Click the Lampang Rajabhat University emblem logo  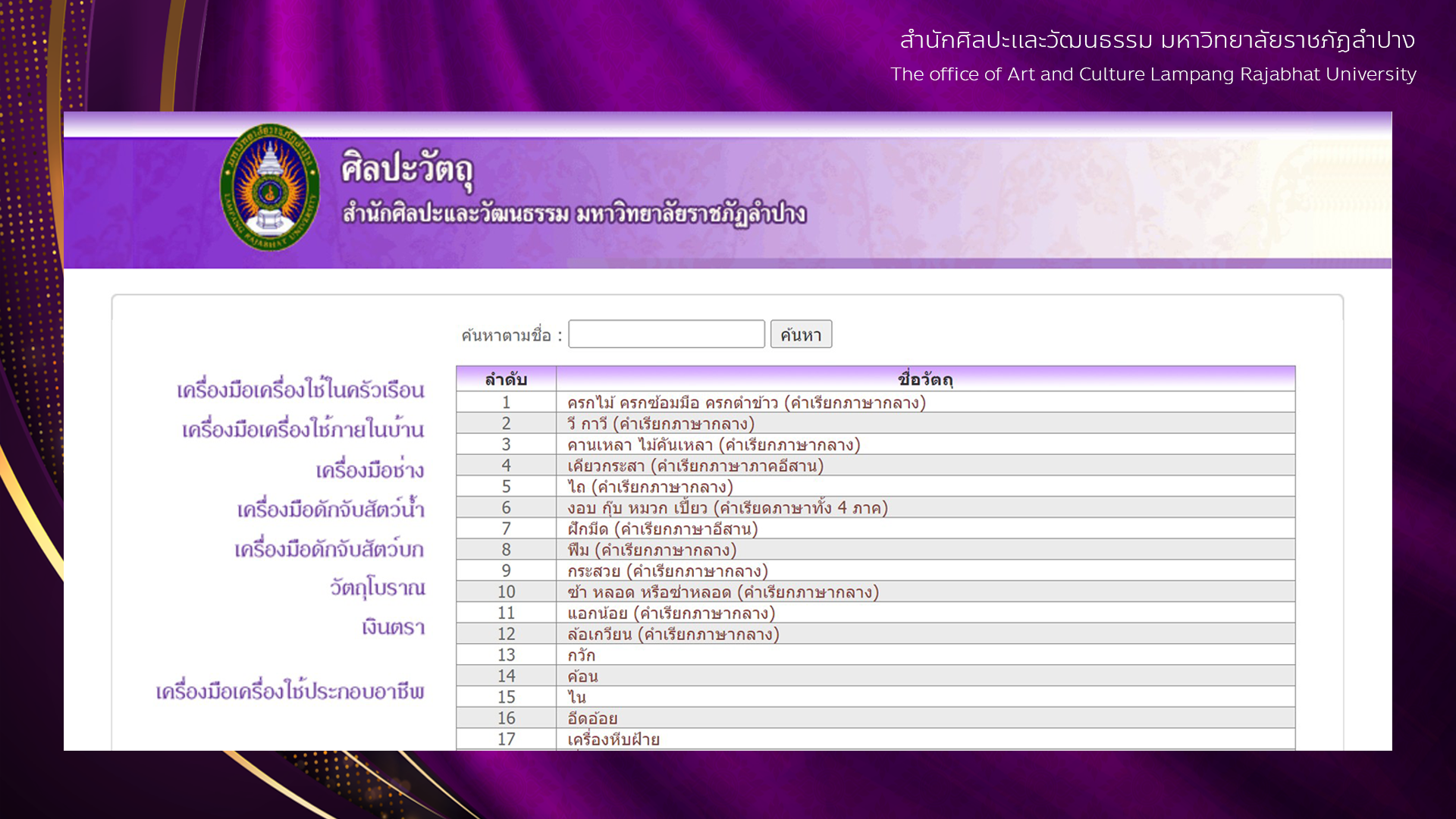coord(270,187)
